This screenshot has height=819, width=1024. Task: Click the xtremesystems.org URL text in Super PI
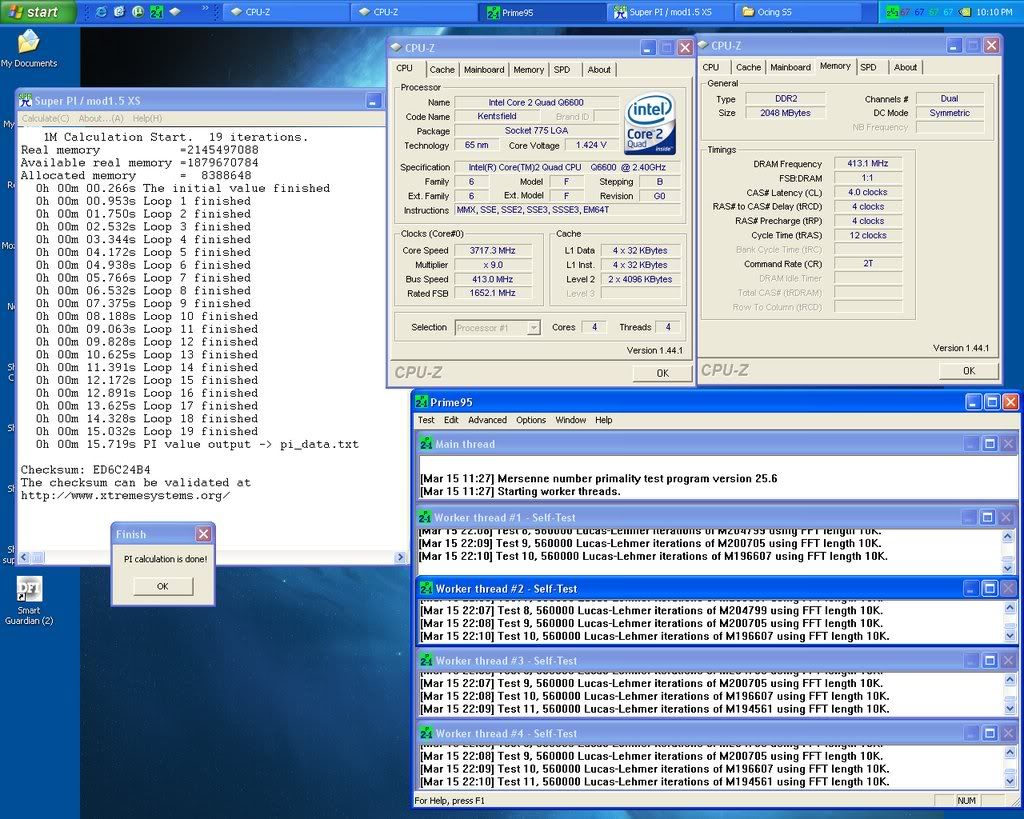[x=125, y=495]
